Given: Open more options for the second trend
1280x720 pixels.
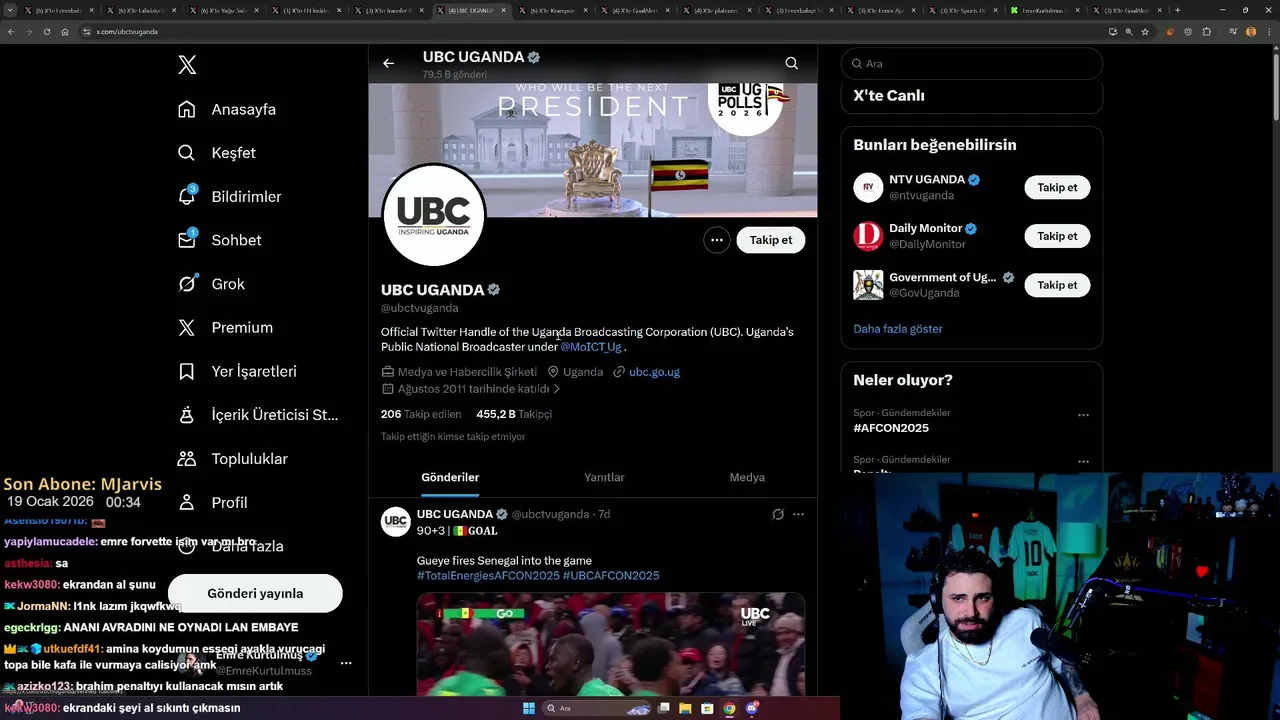Looking at the screenshot, I should pyautogui.click(x=1083, y=462).
